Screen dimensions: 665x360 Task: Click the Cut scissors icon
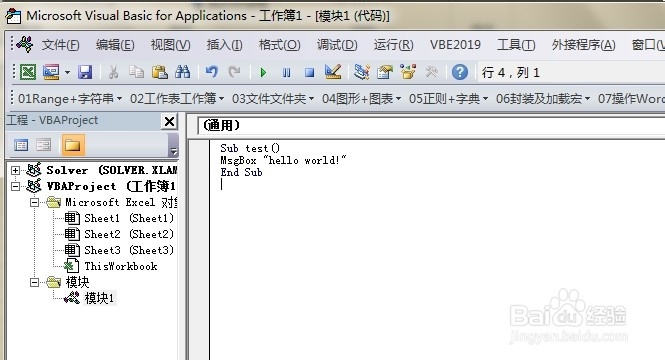point(113,72)
